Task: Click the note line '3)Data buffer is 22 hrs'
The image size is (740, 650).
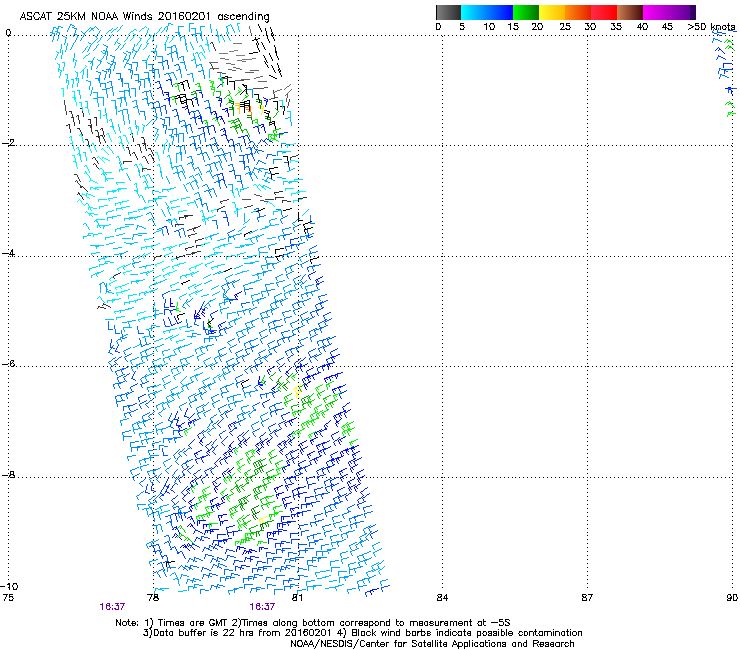Action: click(362, 633)
